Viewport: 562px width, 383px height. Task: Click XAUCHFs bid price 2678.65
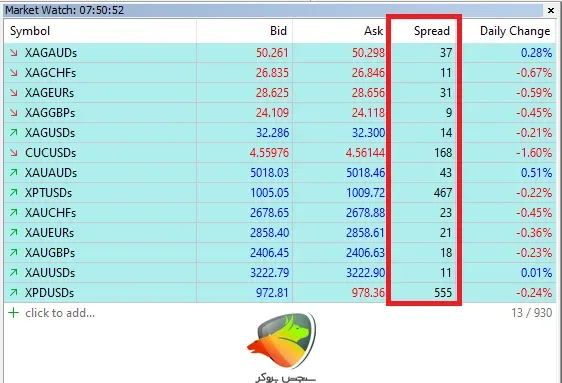pos(269,213)
